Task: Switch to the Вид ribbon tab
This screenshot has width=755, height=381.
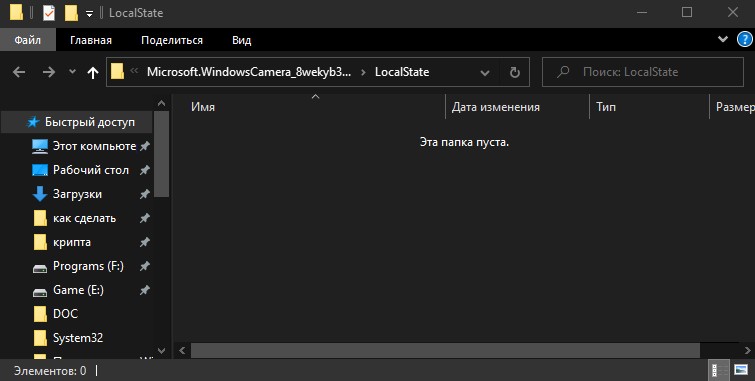Action: 242,40
